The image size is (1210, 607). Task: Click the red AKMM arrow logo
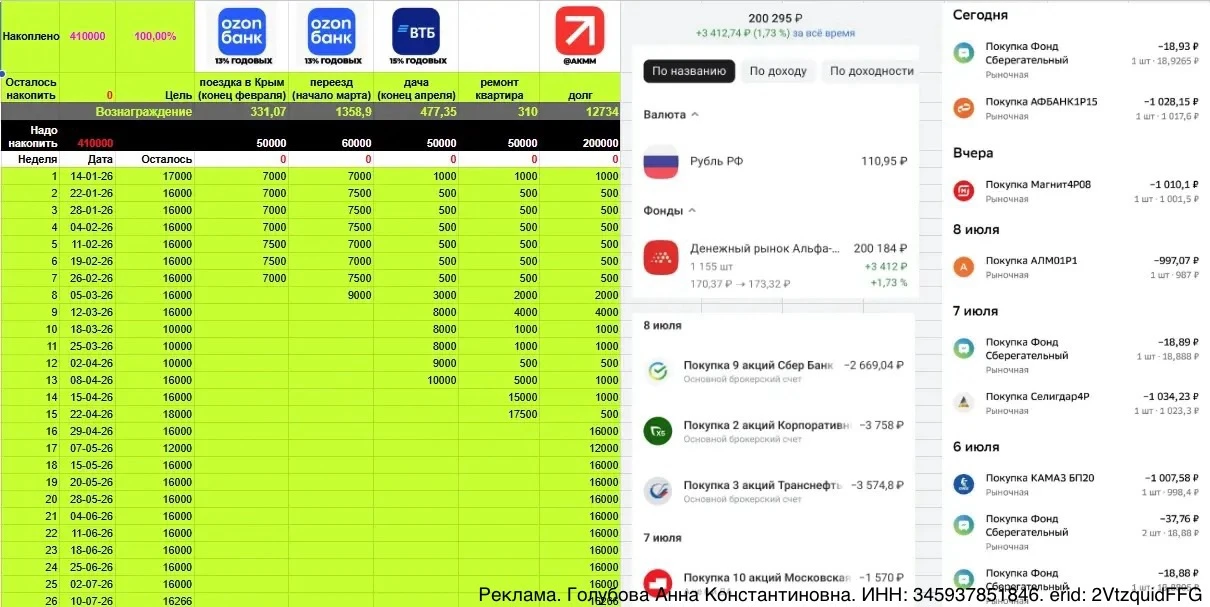[x=580, y=30]
